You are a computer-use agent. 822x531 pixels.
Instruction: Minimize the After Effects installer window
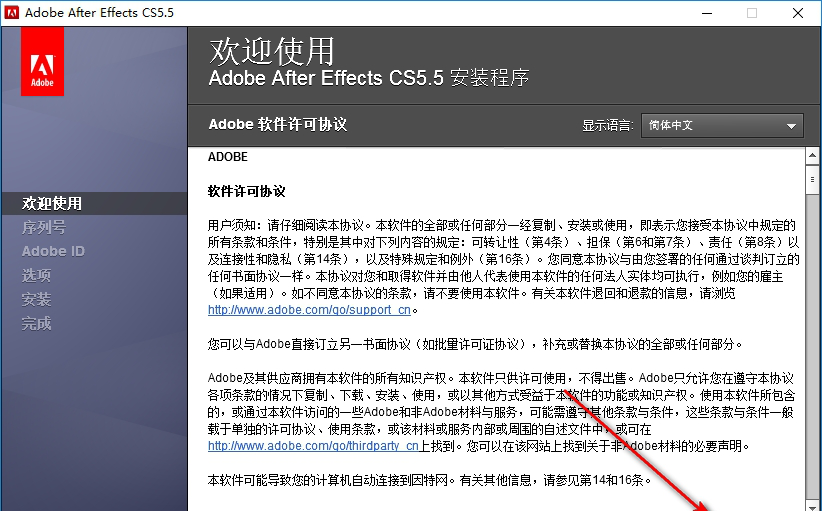click(x=707, y=13)
